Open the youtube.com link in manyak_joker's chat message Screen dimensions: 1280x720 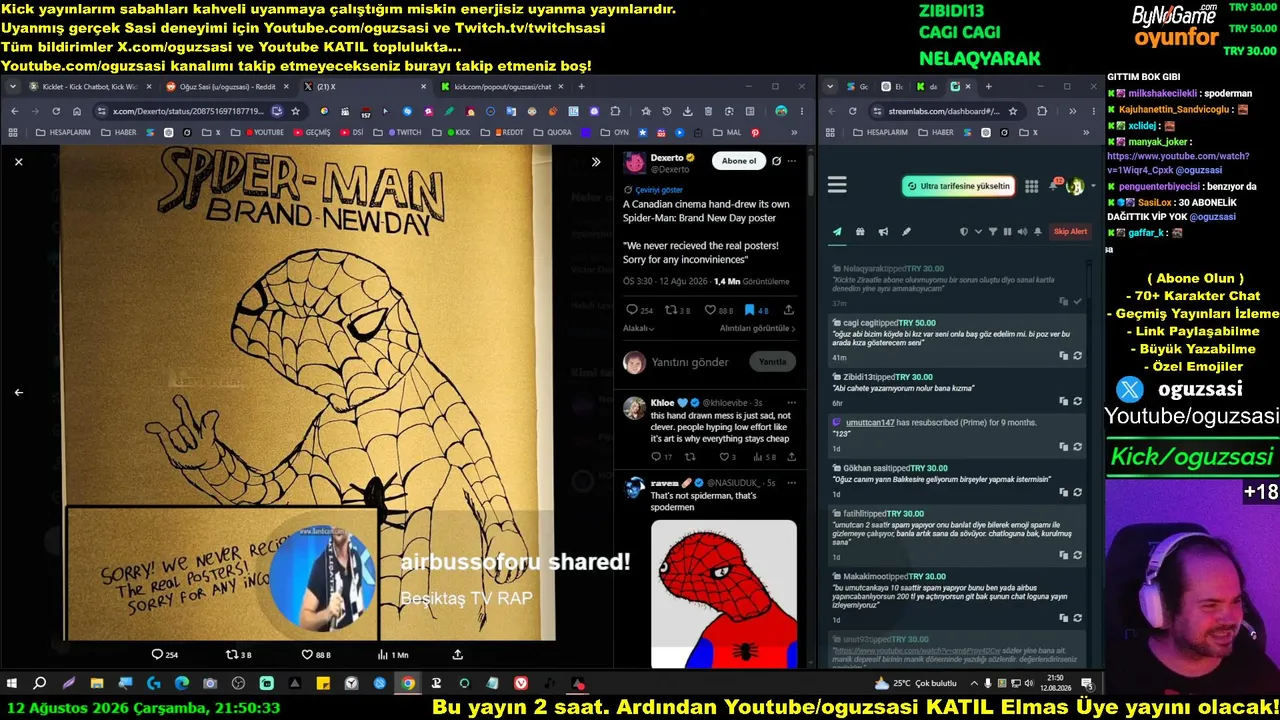point(1178,163)
